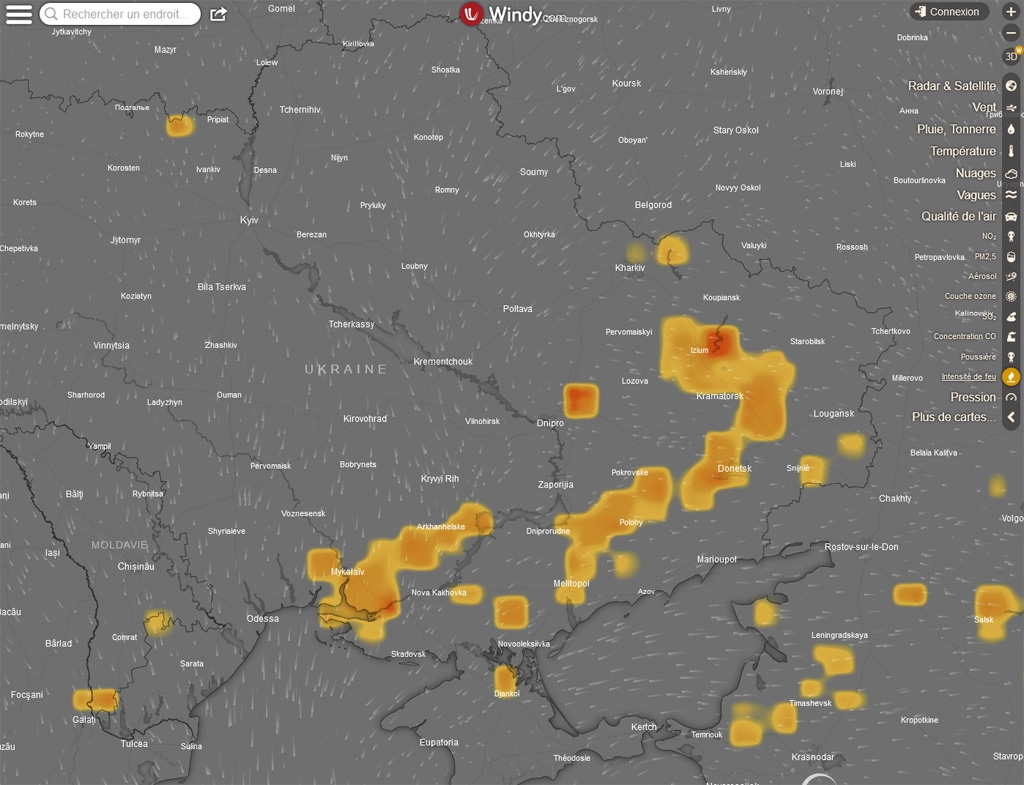1024x785 pixels.
Task: Select the Nuages cloud icon
Action: (1011, 174)
